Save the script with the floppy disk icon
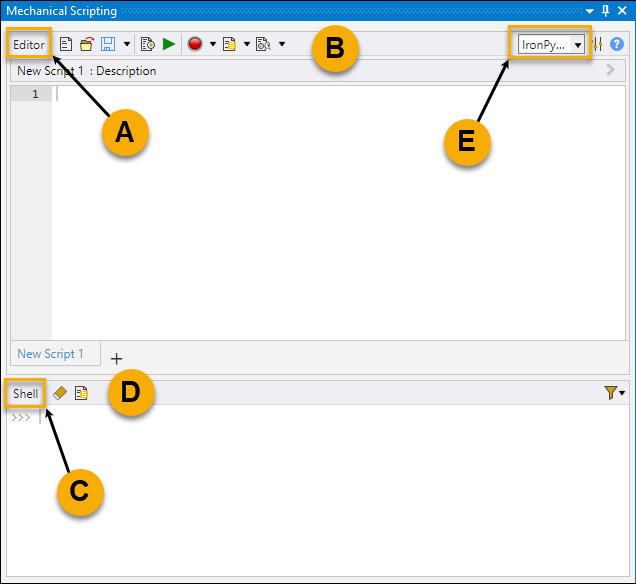This screenshot has height=584, width=636. pyautogui.click(x=108, y=44)
